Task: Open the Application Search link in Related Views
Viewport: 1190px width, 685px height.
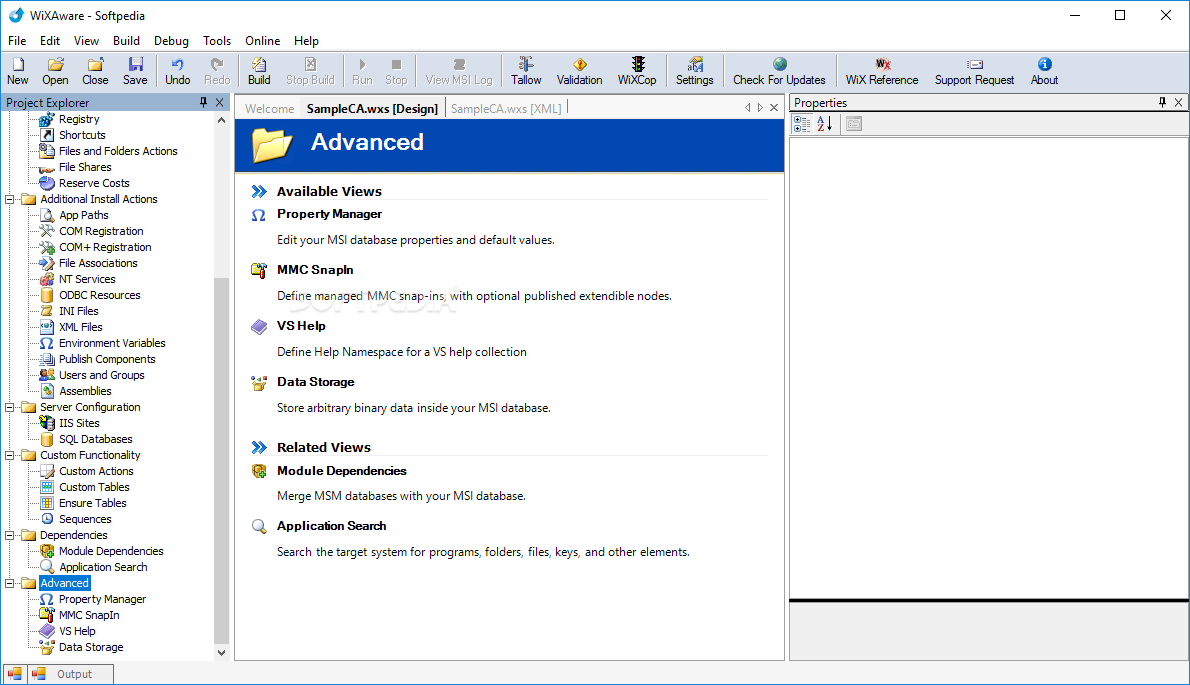Action: point(332,526)
